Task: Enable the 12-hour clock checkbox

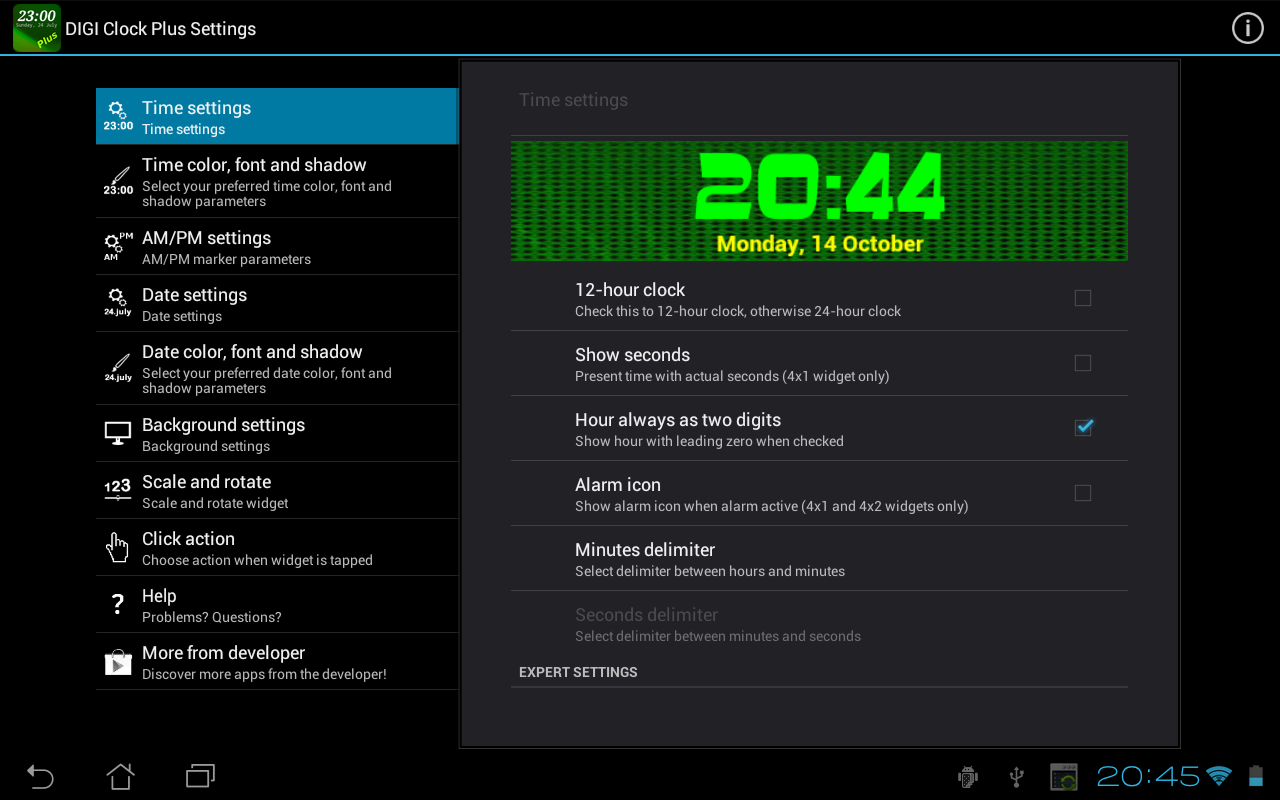Action: pos(1083,298)
